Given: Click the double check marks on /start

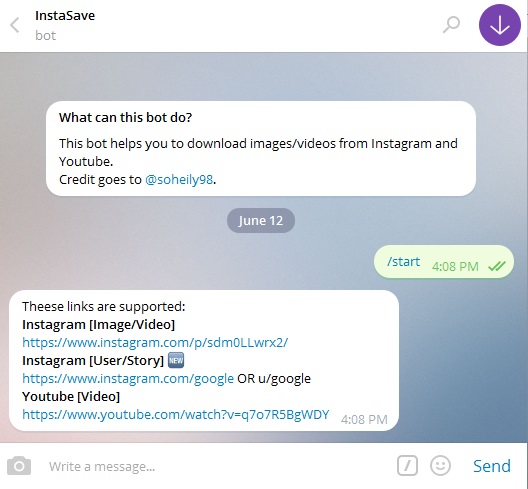Looking at the screenshot, I should 497,266.
